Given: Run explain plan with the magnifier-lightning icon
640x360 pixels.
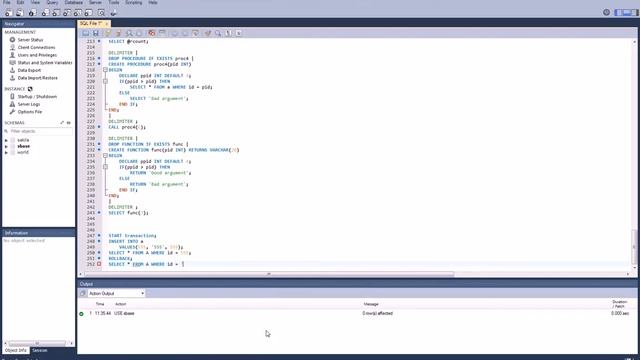Looking at the screenshot, I should coord(129,33).
